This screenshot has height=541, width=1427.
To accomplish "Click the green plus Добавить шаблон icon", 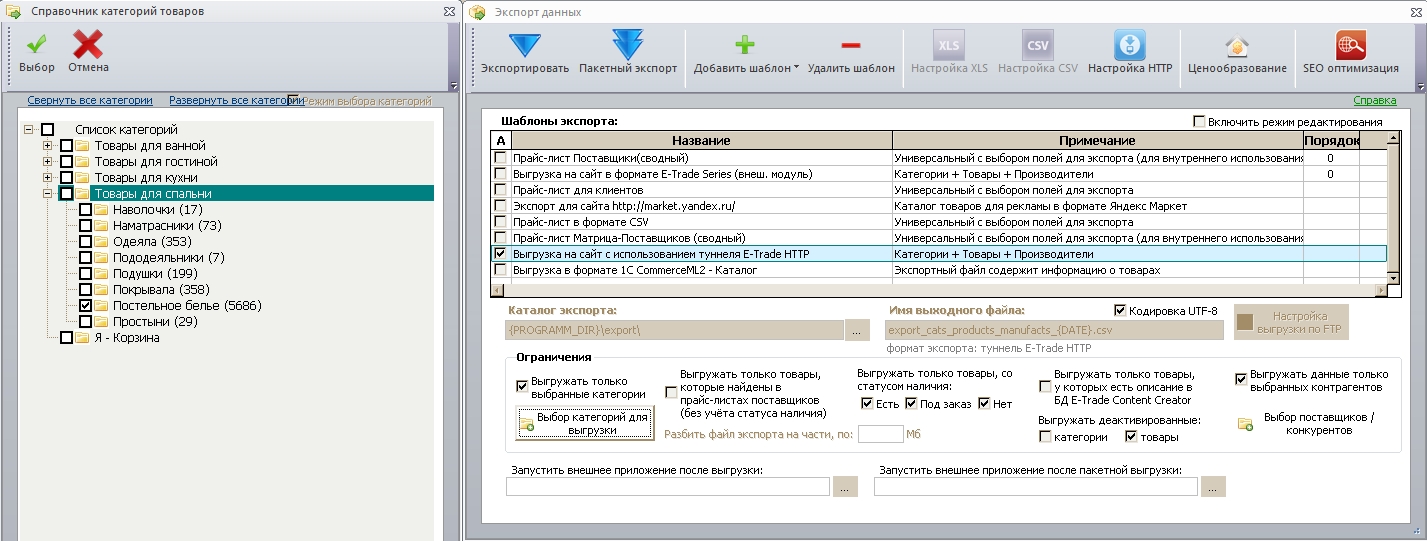I will (x=745, y=45).
